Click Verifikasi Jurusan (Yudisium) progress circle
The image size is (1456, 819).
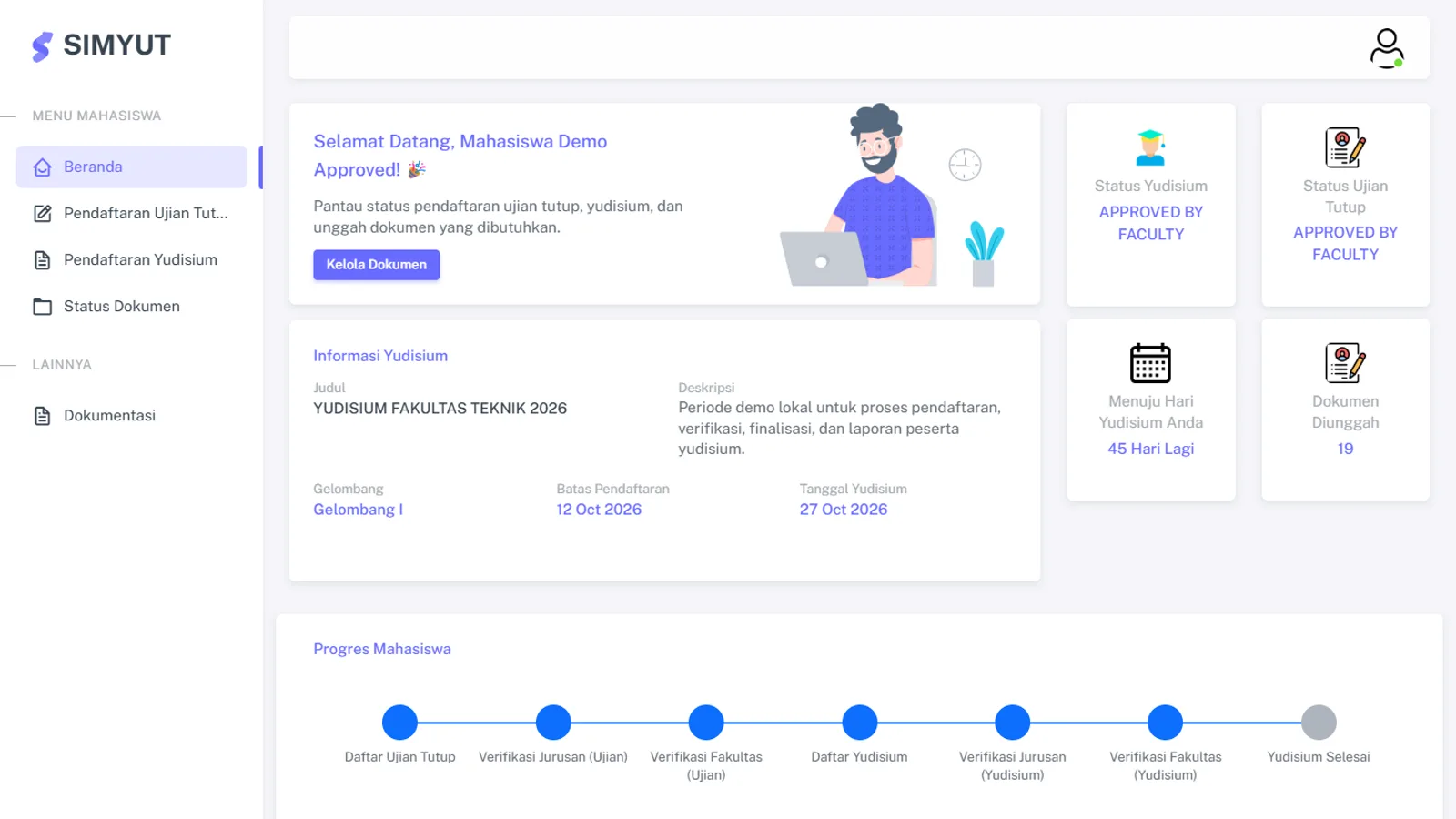coord(1012,723)
